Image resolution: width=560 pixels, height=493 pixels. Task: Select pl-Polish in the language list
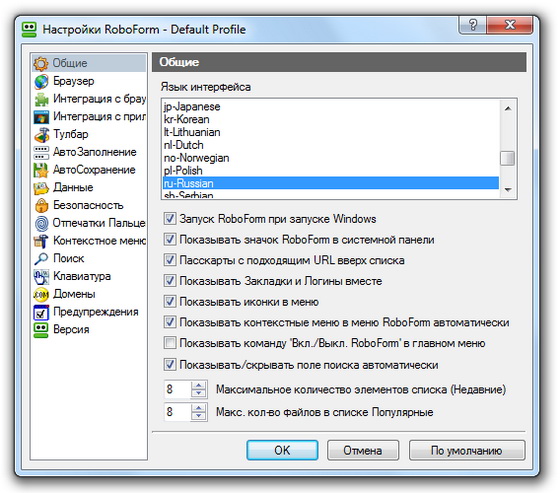(331, 170)
